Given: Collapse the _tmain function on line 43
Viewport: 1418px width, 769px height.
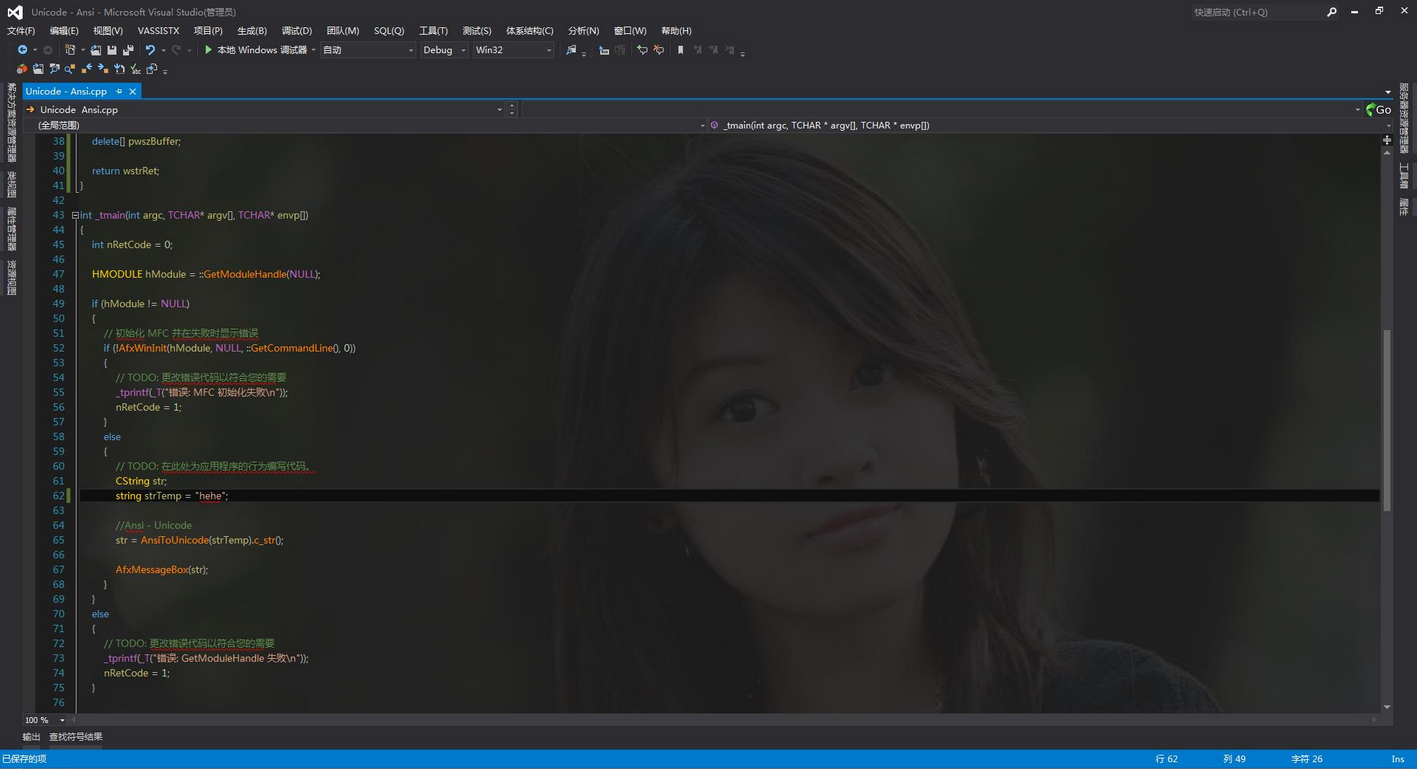Looking at the screenshot, I should [x=74, y=215].
